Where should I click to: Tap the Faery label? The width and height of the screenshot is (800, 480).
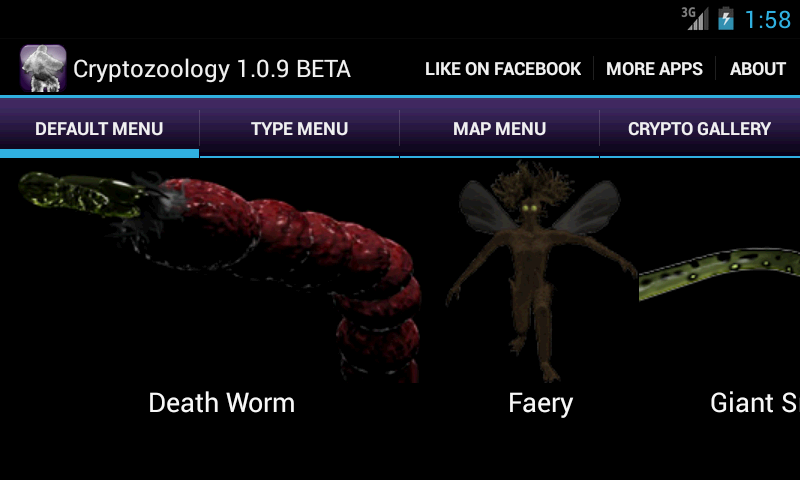541,404
